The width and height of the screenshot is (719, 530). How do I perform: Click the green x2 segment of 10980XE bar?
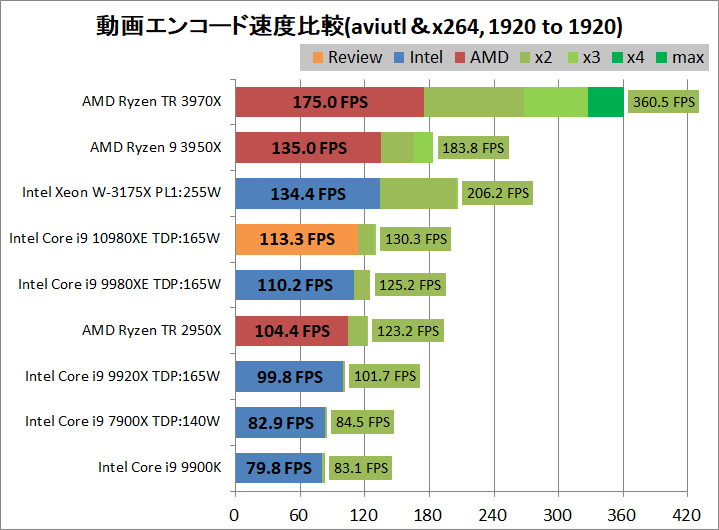tap(367, 239)
